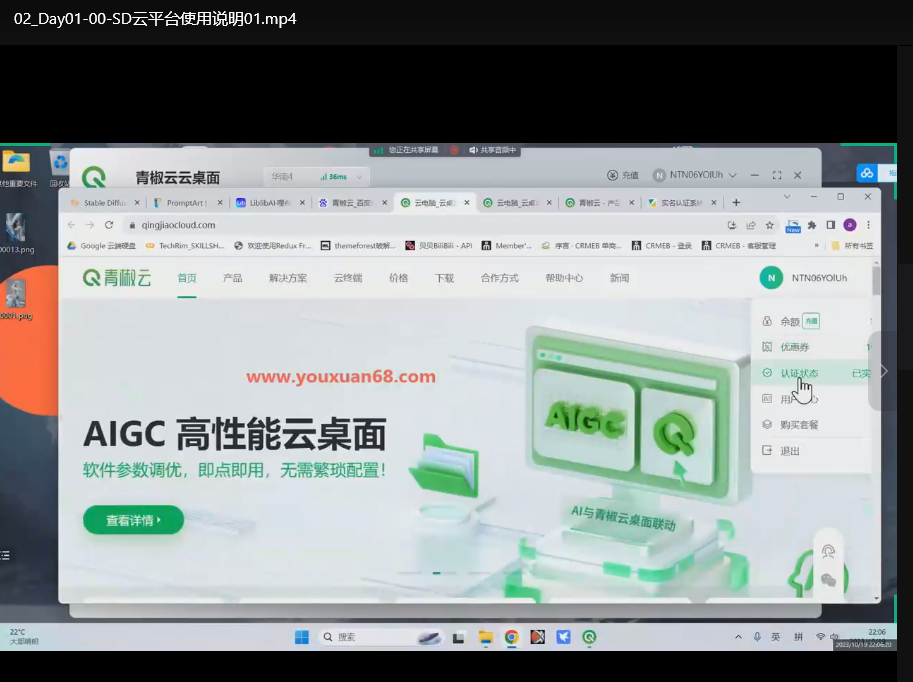Click the 充值 badge next to 余额
Viewport: 913px width, 682px height.
811,321
